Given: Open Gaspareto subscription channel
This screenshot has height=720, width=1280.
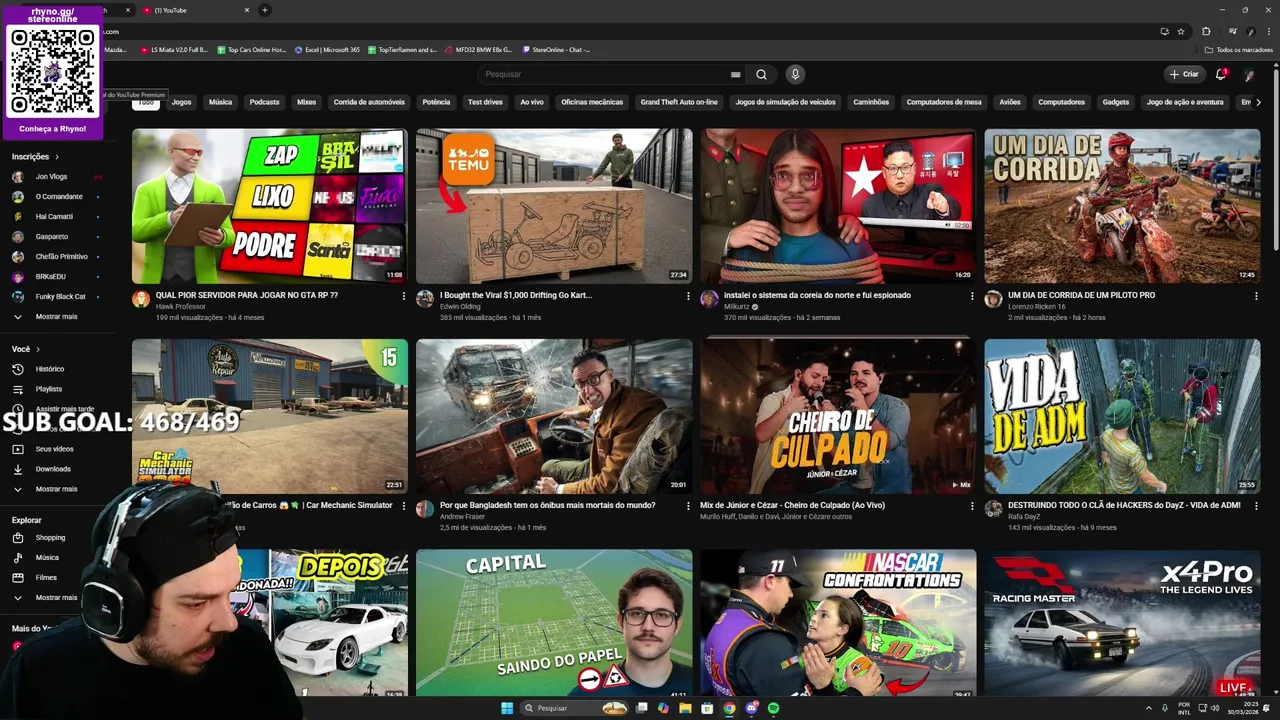Looking at the screenshot, I should [x=52, y=237].
